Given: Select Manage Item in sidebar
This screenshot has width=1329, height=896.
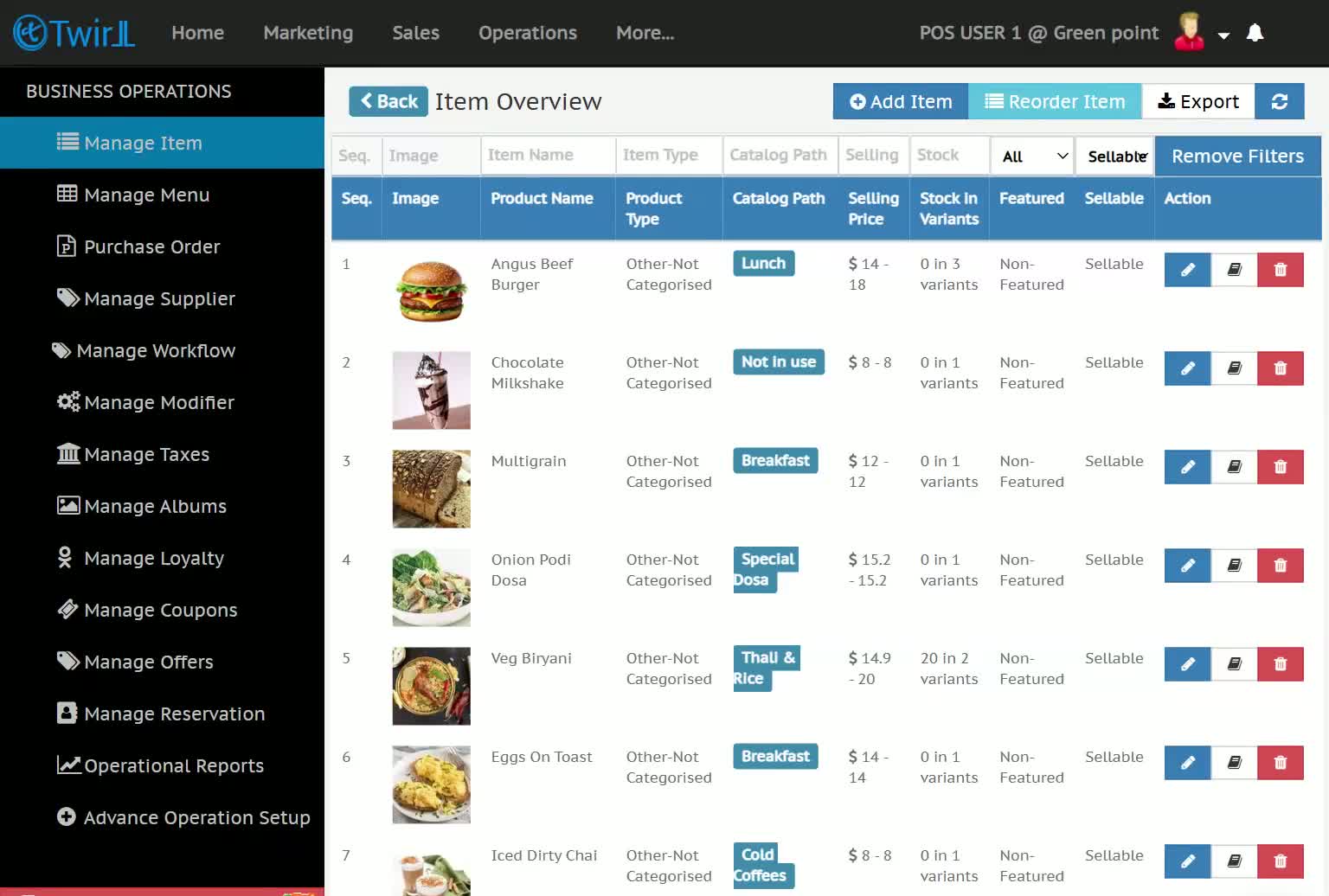Looking at the screenshot, I should (x=162, y=143).
